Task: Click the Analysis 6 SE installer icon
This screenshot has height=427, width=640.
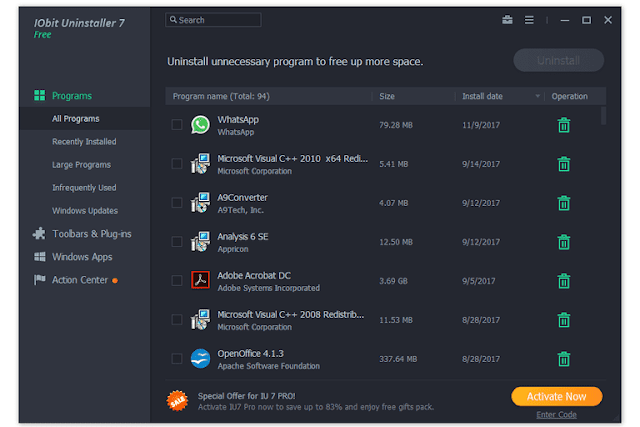Action: [x=200, y=242]
